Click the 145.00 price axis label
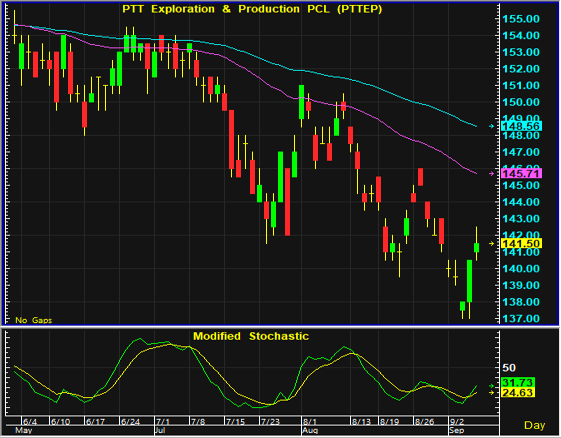 point(521,185)
